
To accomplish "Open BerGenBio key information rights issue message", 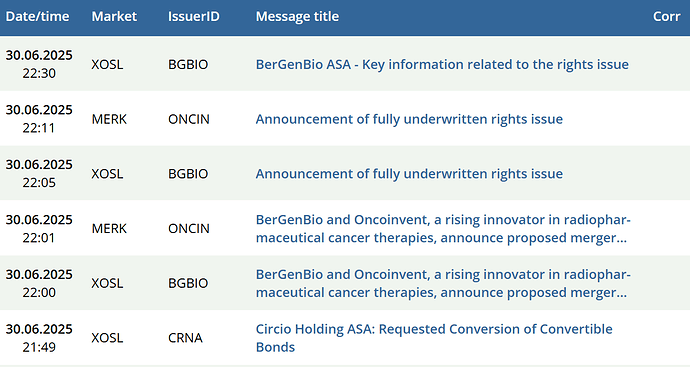I will tap(442, 64).
